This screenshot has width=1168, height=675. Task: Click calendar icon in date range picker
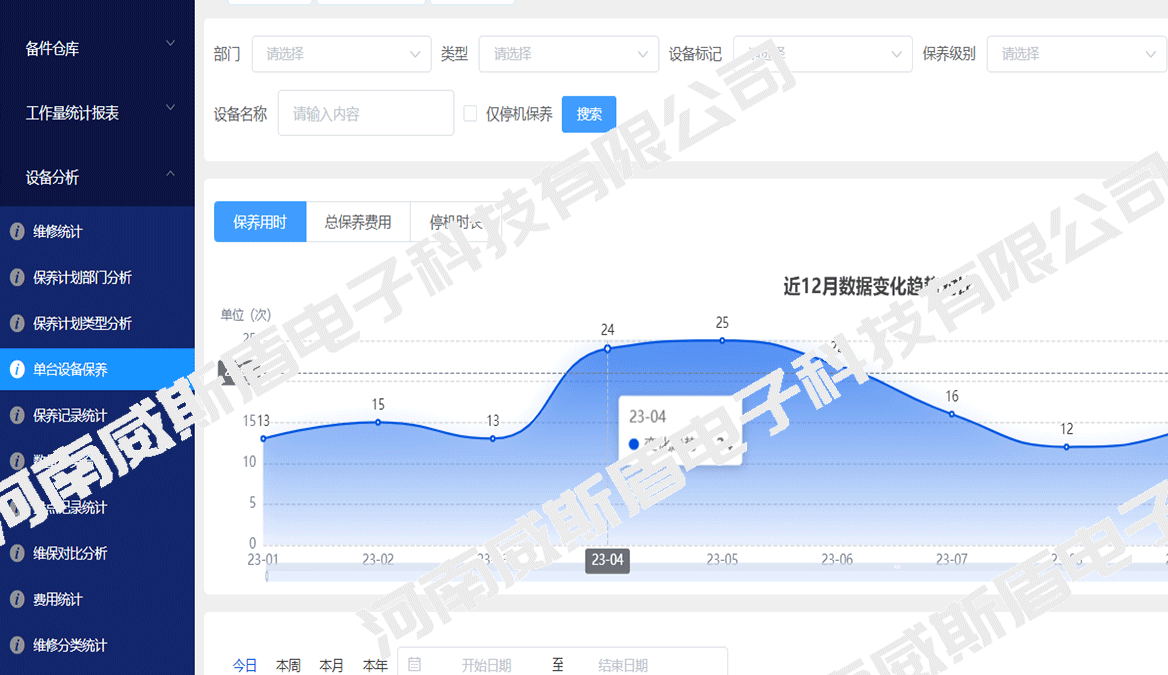pos(415,664)
